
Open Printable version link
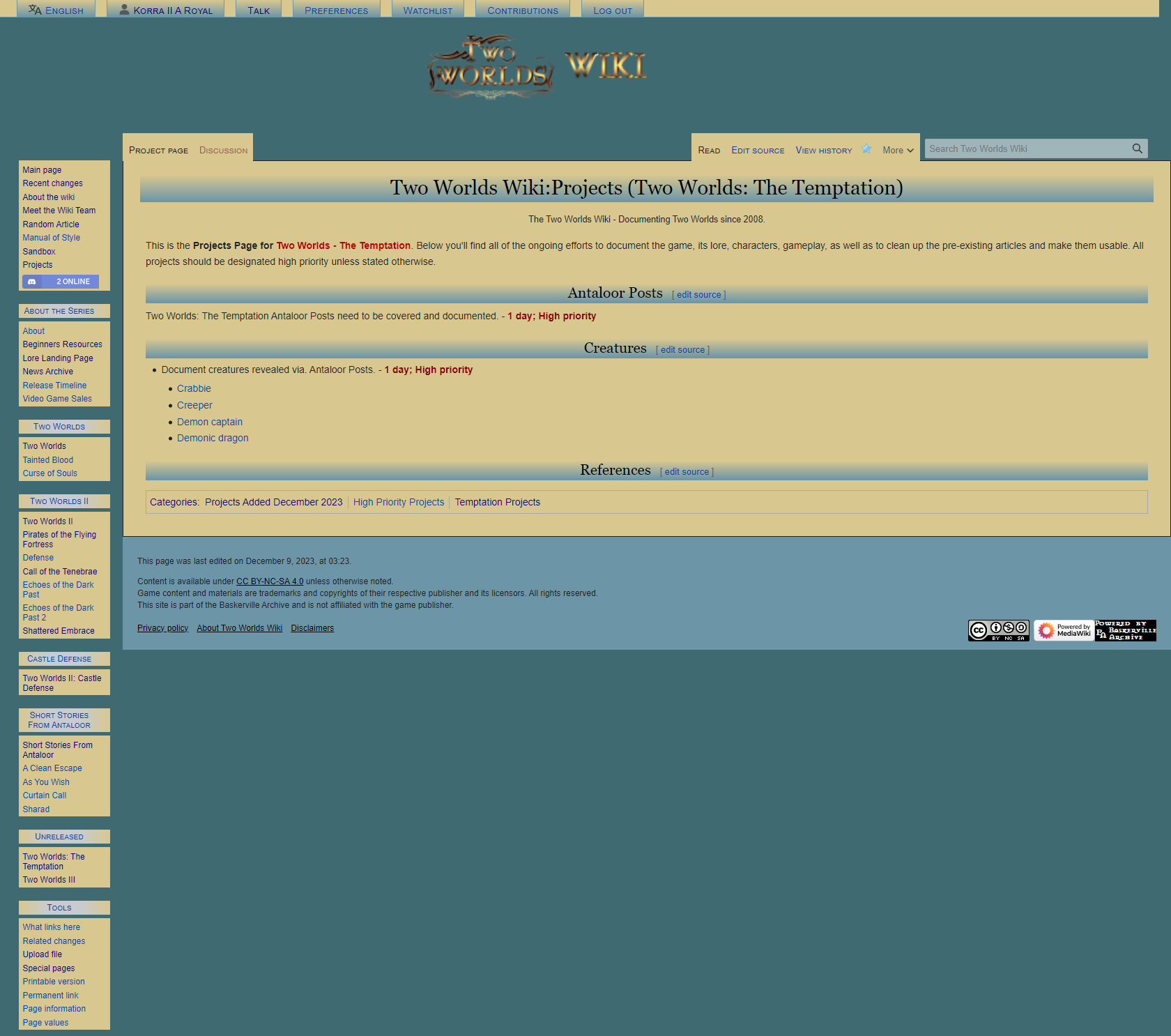54,982
